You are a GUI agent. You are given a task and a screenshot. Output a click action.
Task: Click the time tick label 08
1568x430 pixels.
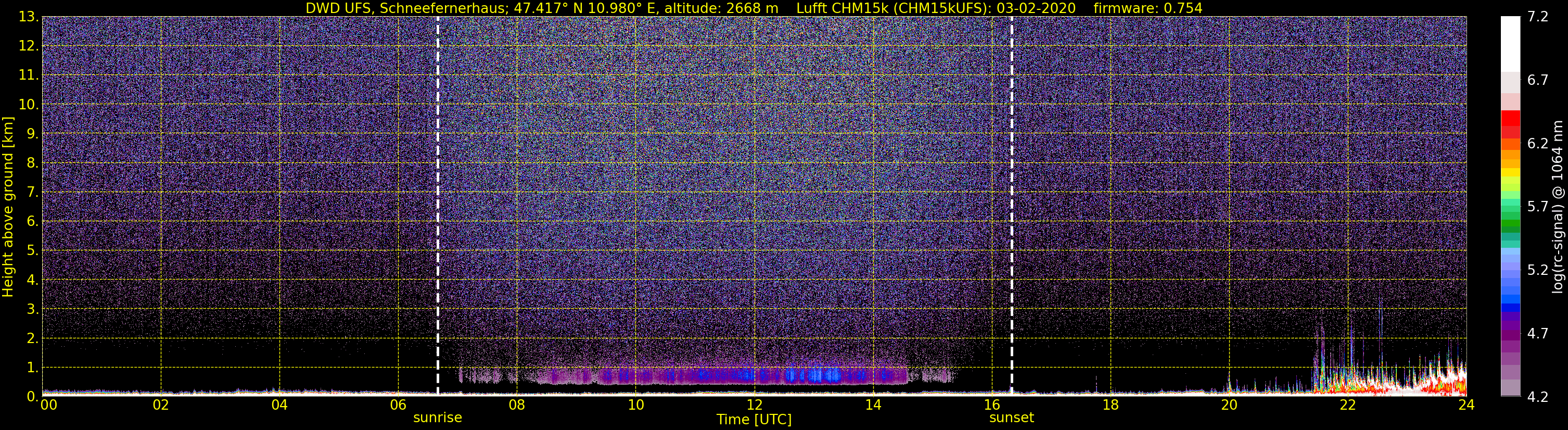pyautogui.click(x=517, y=405)
